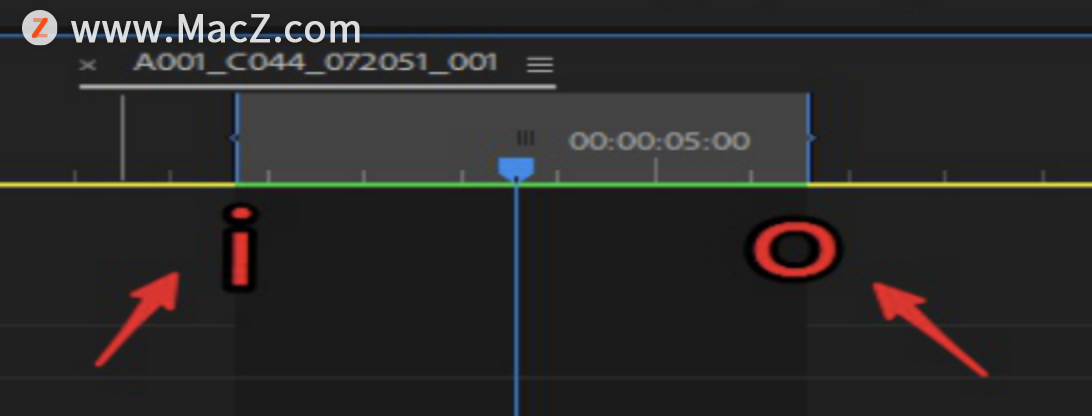Viewport: 1092px width, 416px height.
Task: Open the sequence panel hamburger menu
Action: (540, 66)
